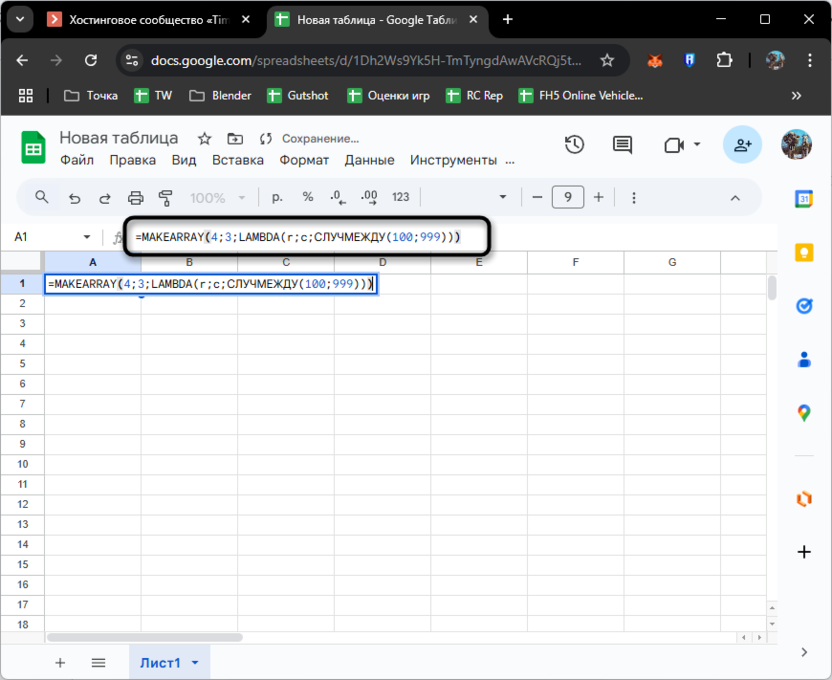Screen dimensions: 832x680
Task: Increase decimal places for selection
Action: [368, 197]
